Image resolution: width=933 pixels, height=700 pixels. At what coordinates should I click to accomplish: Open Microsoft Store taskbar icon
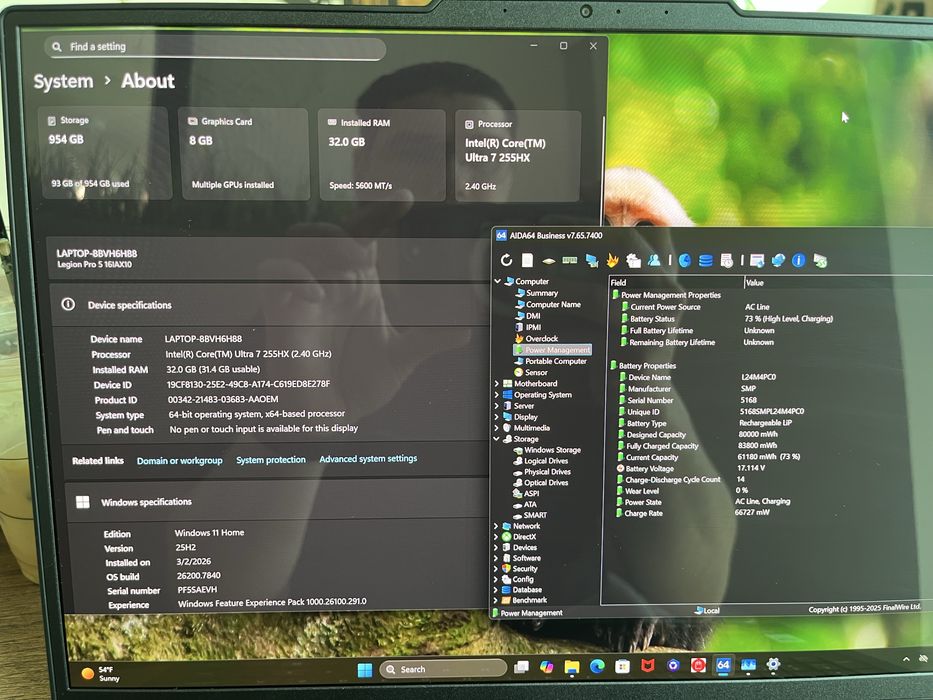click(x=622, y=667)
